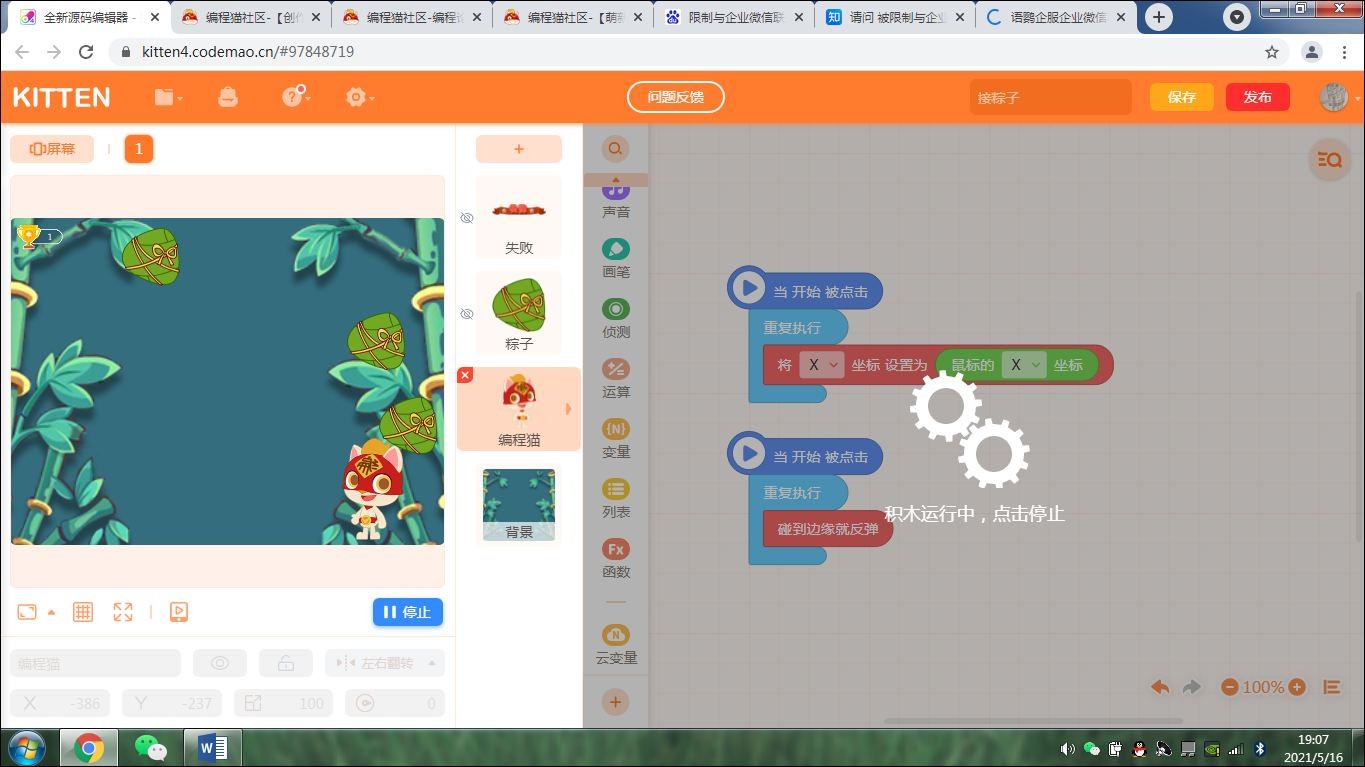The width and height of the screenshot is (1365, 767).
Task: Click the block search magnifier icon
Action: (x=615, y=149)
